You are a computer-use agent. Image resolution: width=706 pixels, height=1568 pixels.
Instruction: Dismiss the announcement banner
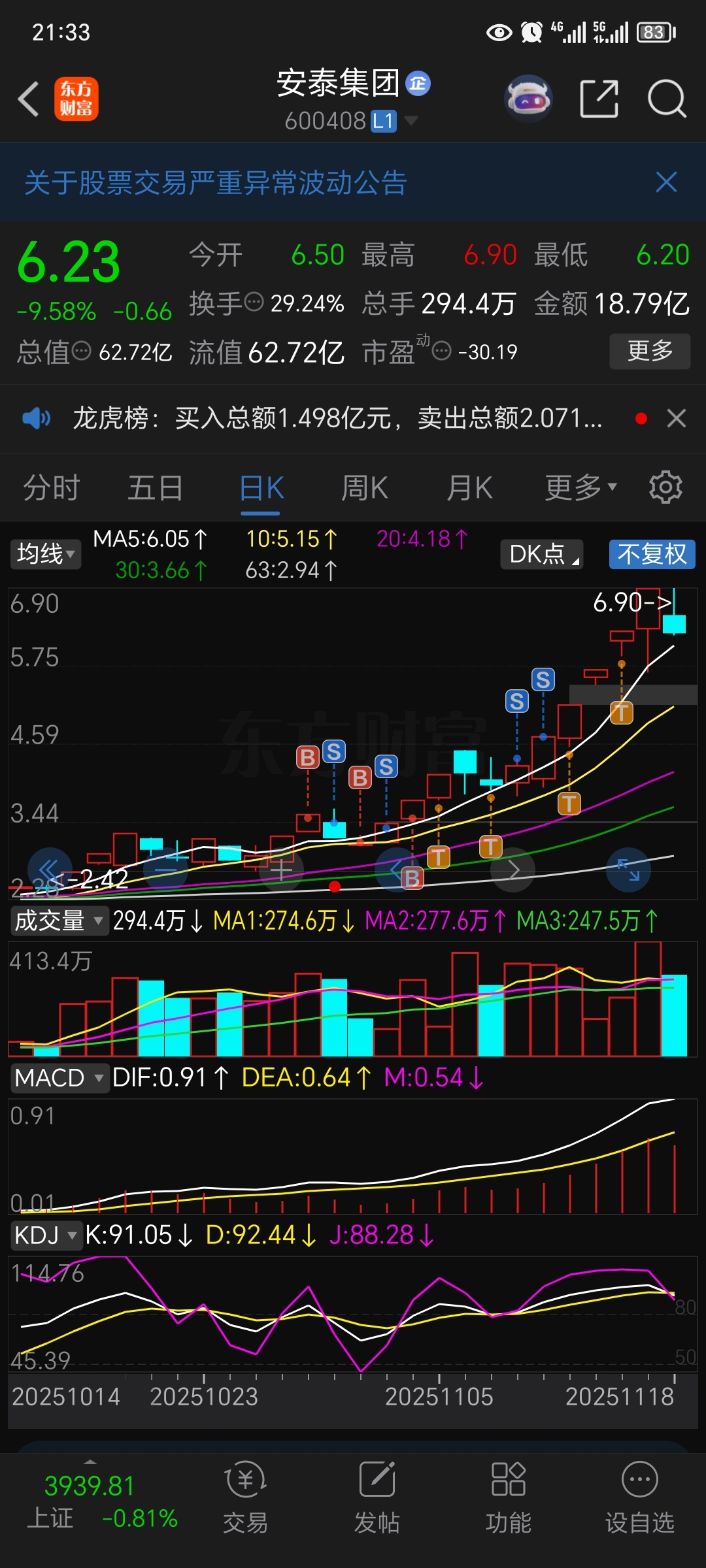tap(666, 182)
